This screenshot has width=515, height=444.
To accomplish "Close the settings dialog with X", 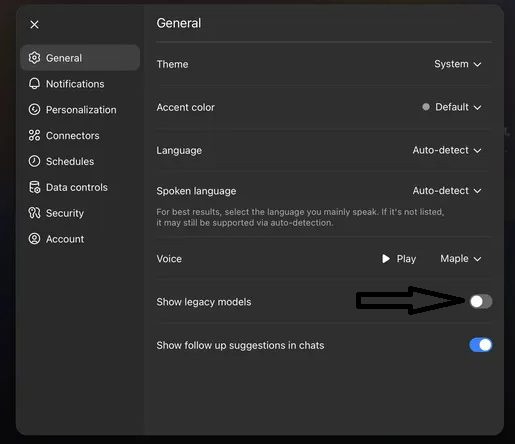I will (x=34, y=24).
